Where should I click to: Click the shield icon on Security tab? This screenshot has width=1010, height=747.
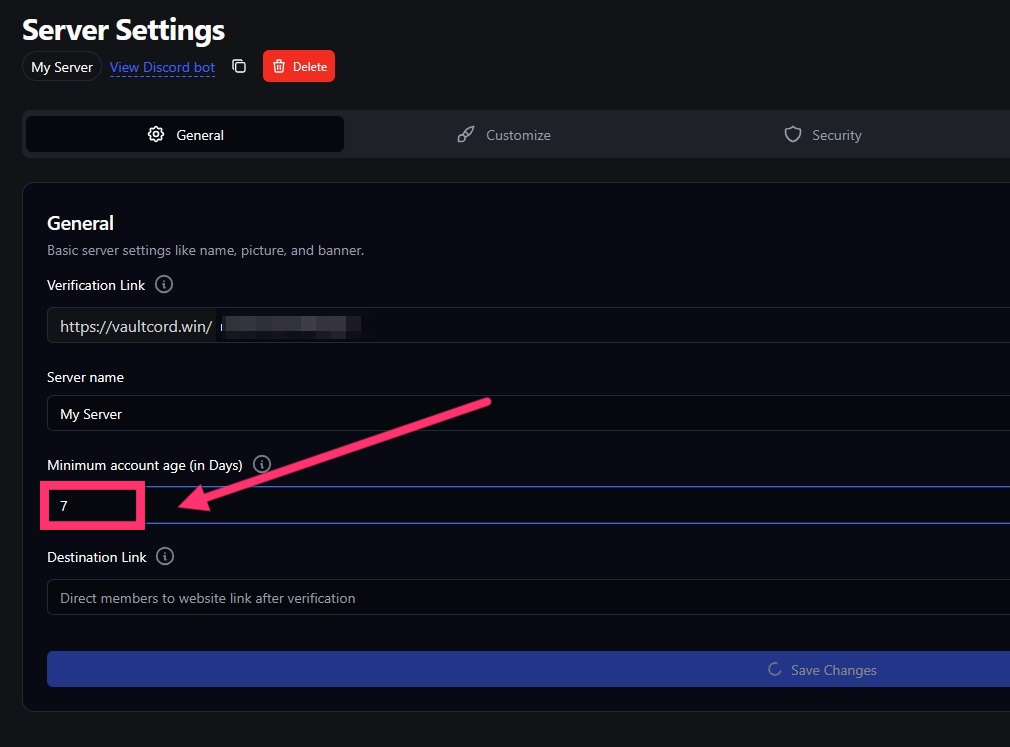pos(793,135)
